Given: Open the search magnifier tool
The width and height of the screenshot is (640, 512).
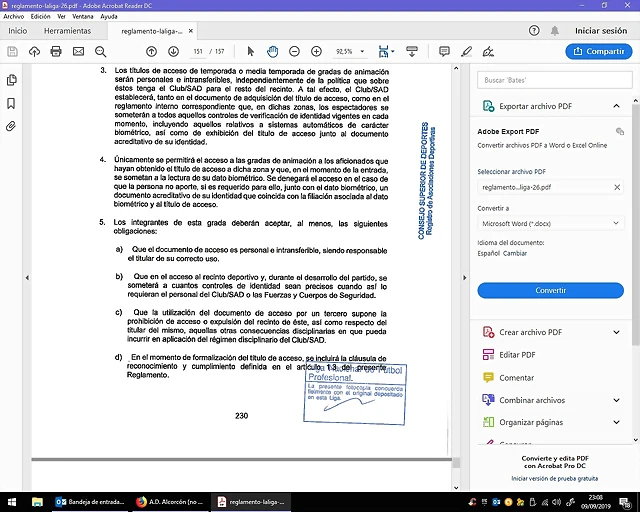Looking at the screenshot, I should (100, 51).
